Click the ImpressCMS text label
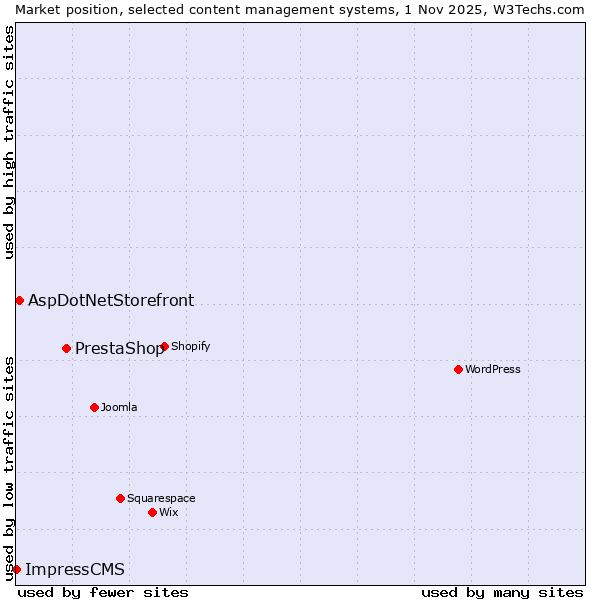 click(75, 570)
